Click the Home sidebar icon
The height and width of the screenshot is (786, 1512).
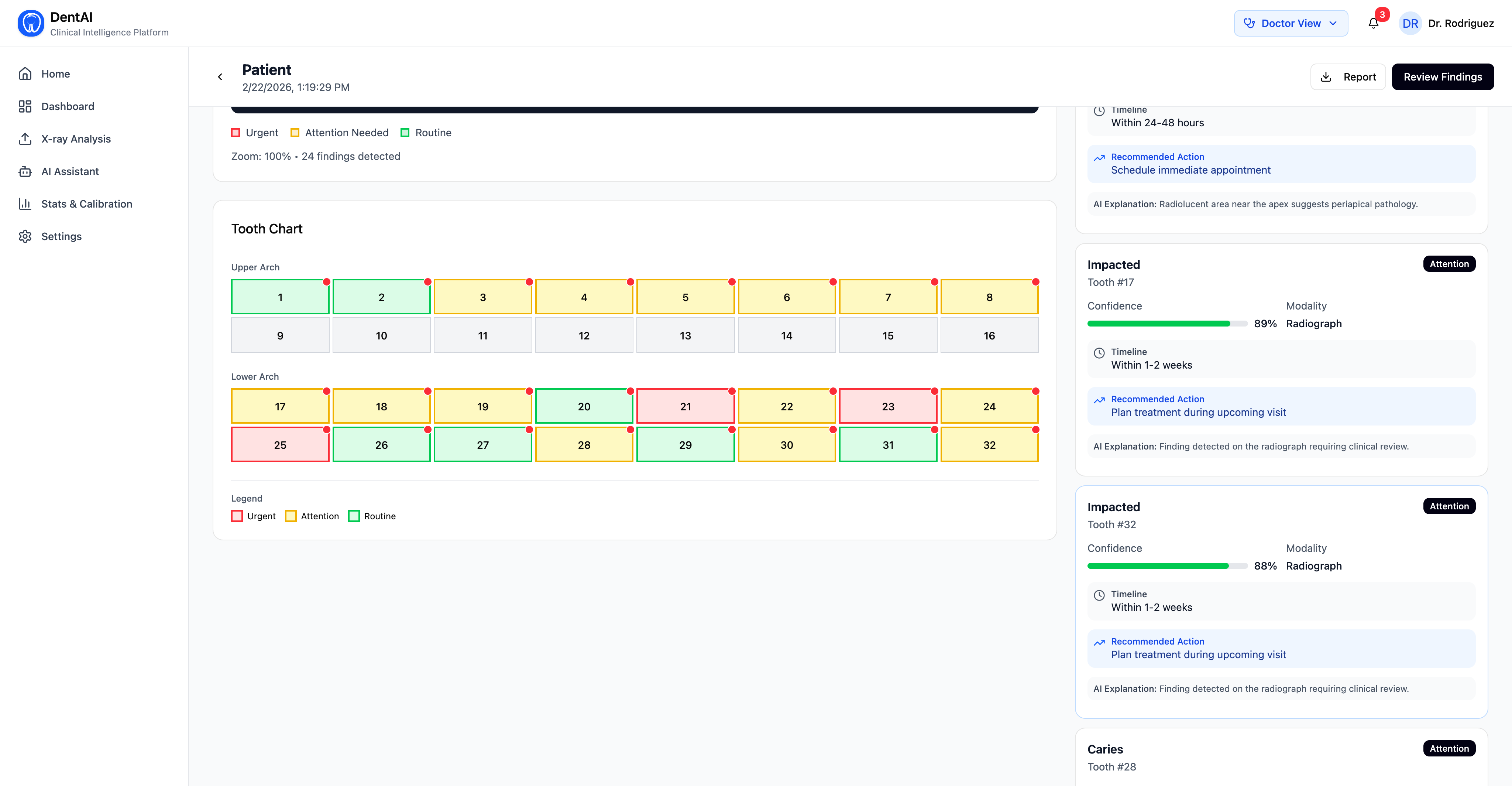25,74
